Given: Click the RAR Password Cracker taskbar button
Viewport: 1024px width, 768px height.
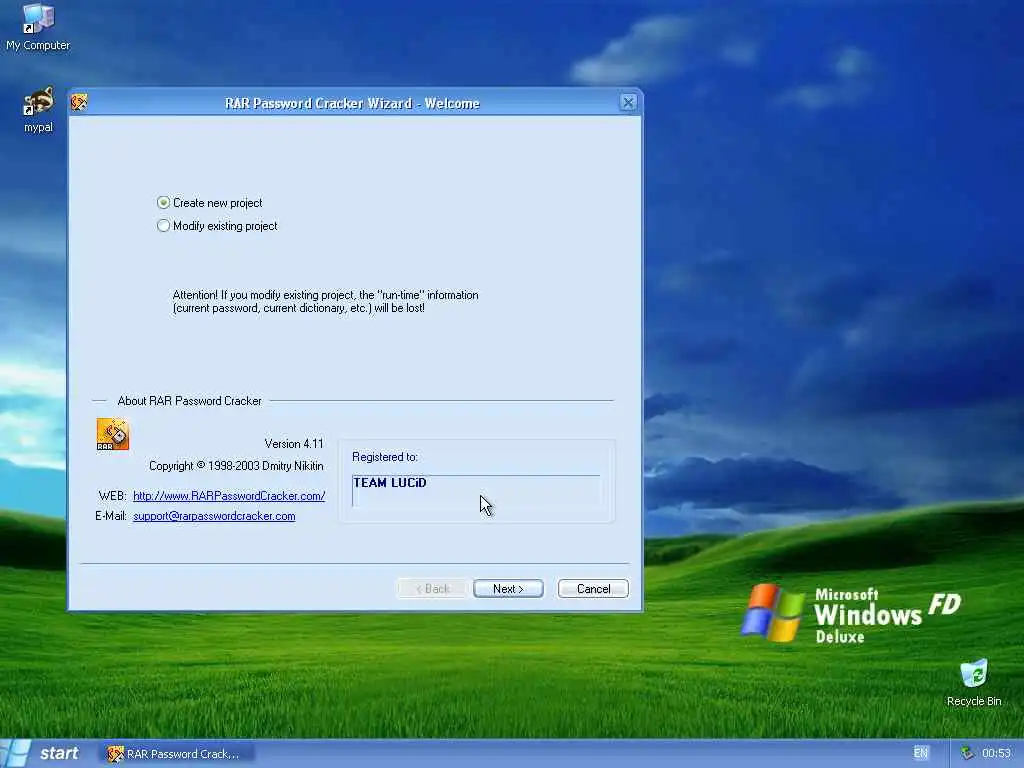Looking at the screenshot, I should point(175,754).
